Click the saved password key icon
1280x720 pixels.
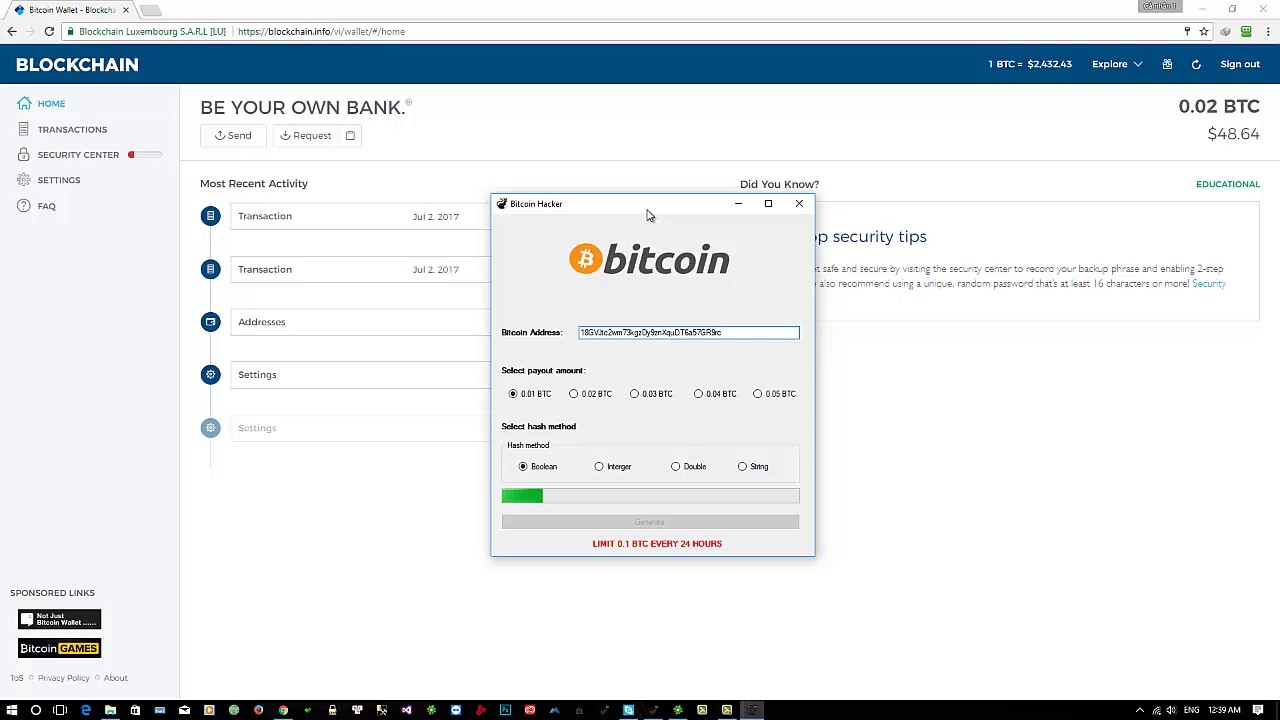pos(1187,31)
